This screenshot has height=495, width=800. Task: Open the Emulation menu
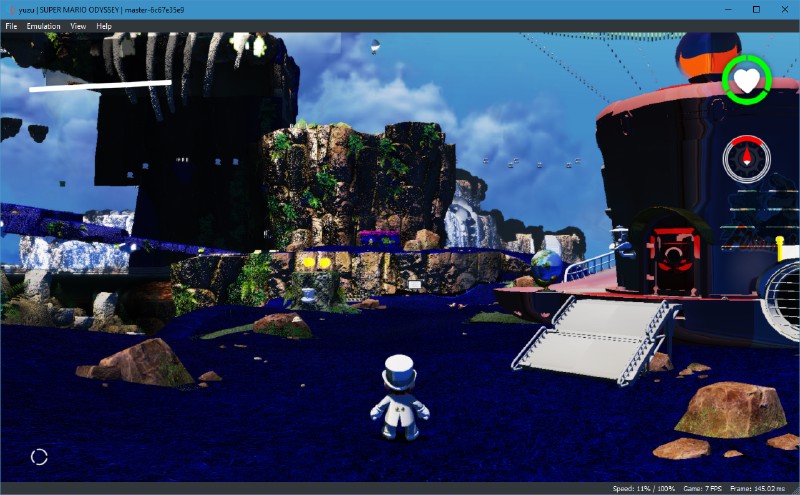pos(43,26)
